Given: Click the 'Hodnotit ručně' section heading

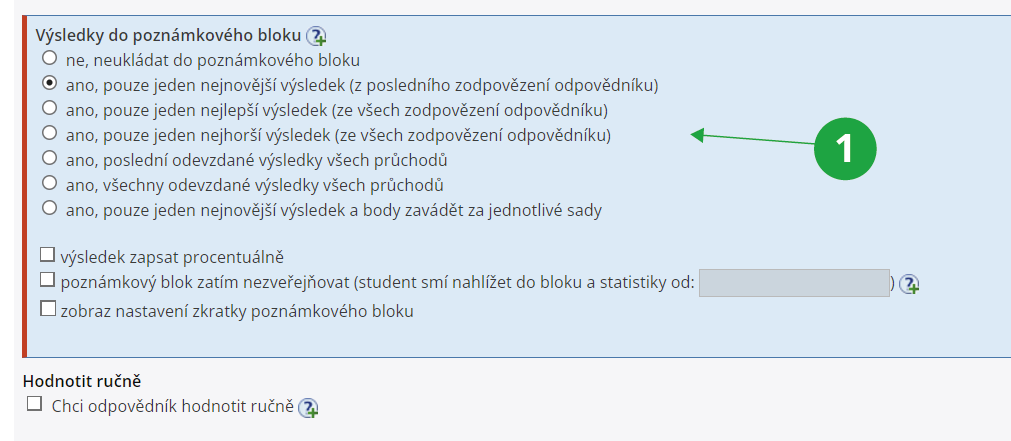Looking at the screenshot, I should 82,381.
